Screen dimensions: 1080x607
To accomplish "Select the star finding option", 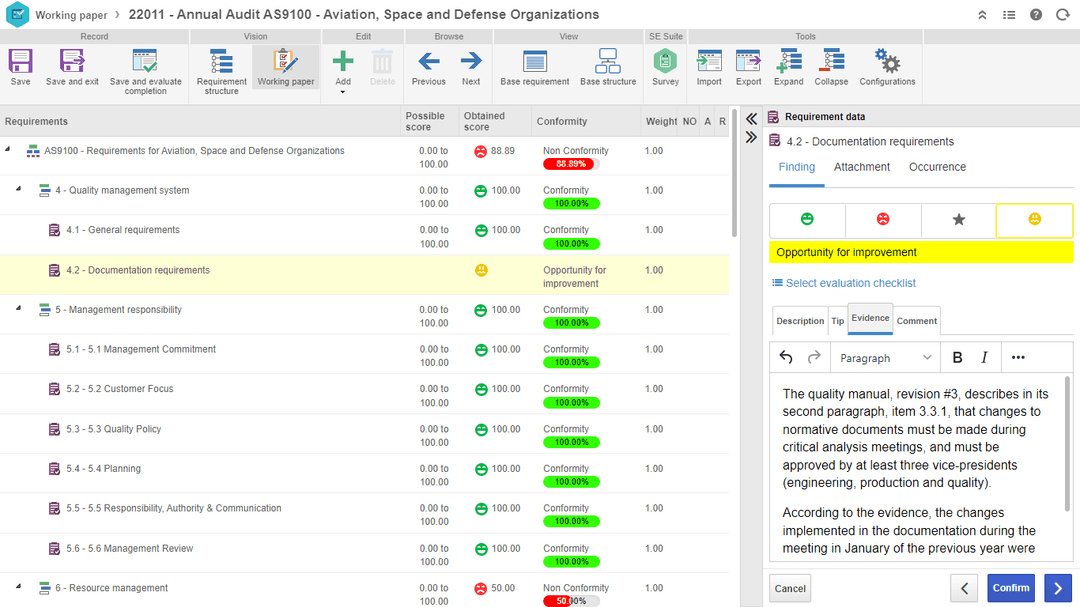I will coord(959,219).
